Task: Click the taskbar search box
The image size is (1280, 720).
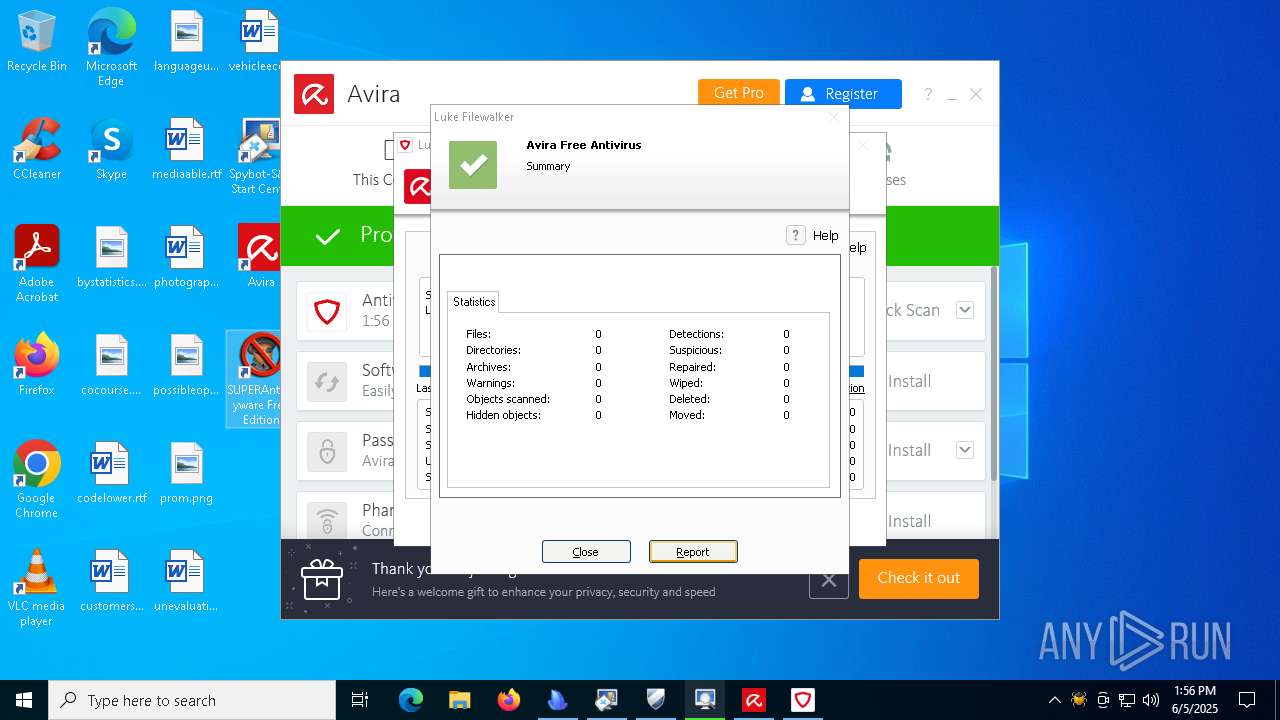Action: pyautogui.click(x=192, y=700)
